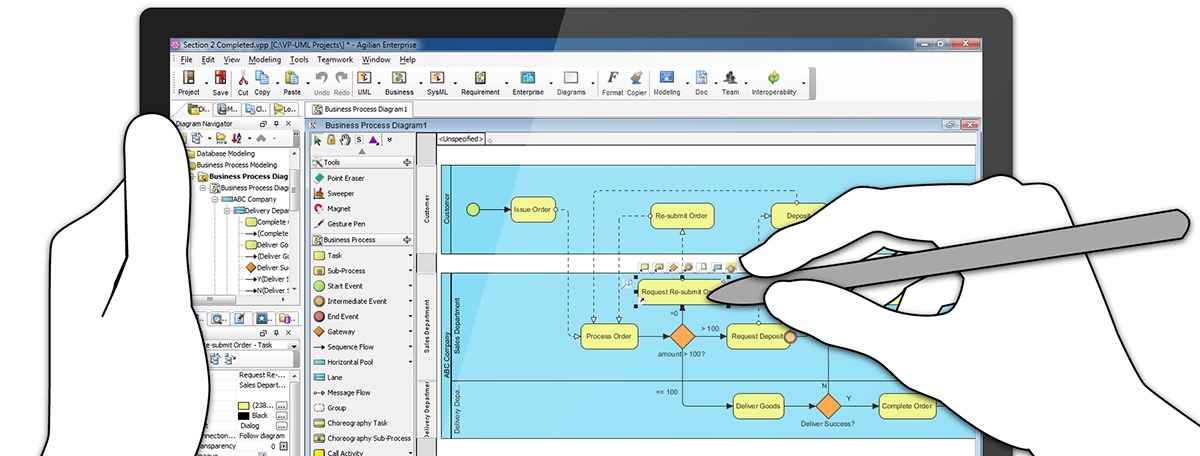The image size is (1200, 456).
Task: Open dropdown arrow beside Gateway palette item
Action: click(410, 332)
